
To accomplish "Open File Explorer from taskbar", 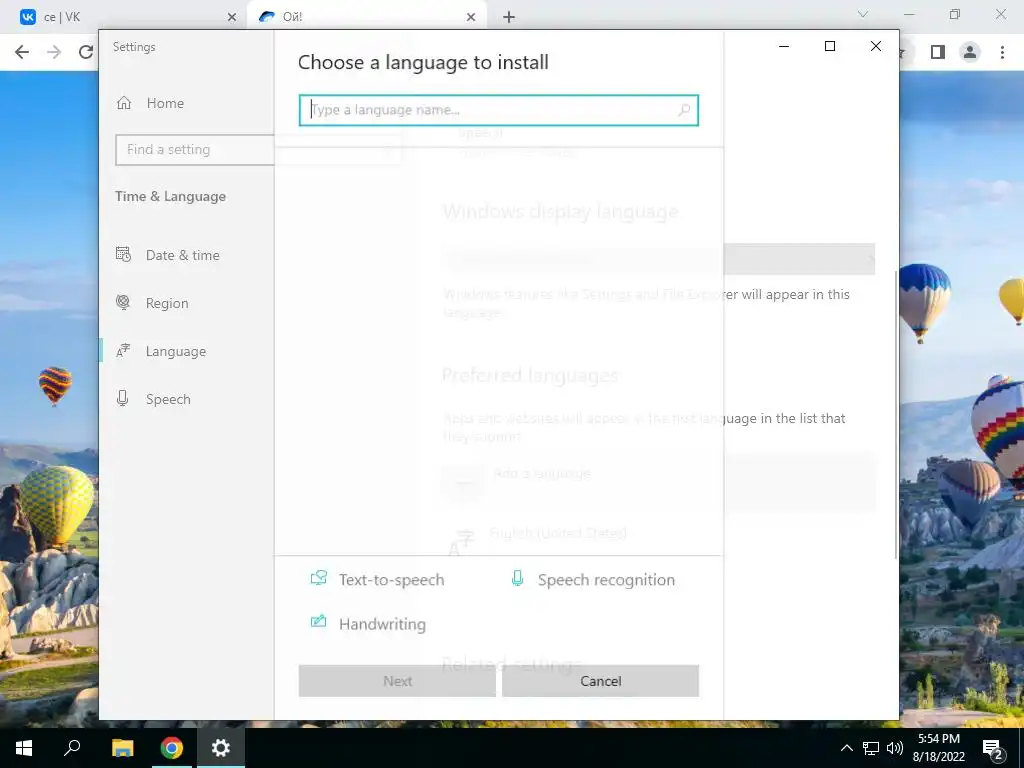I will tap(122, 748).
